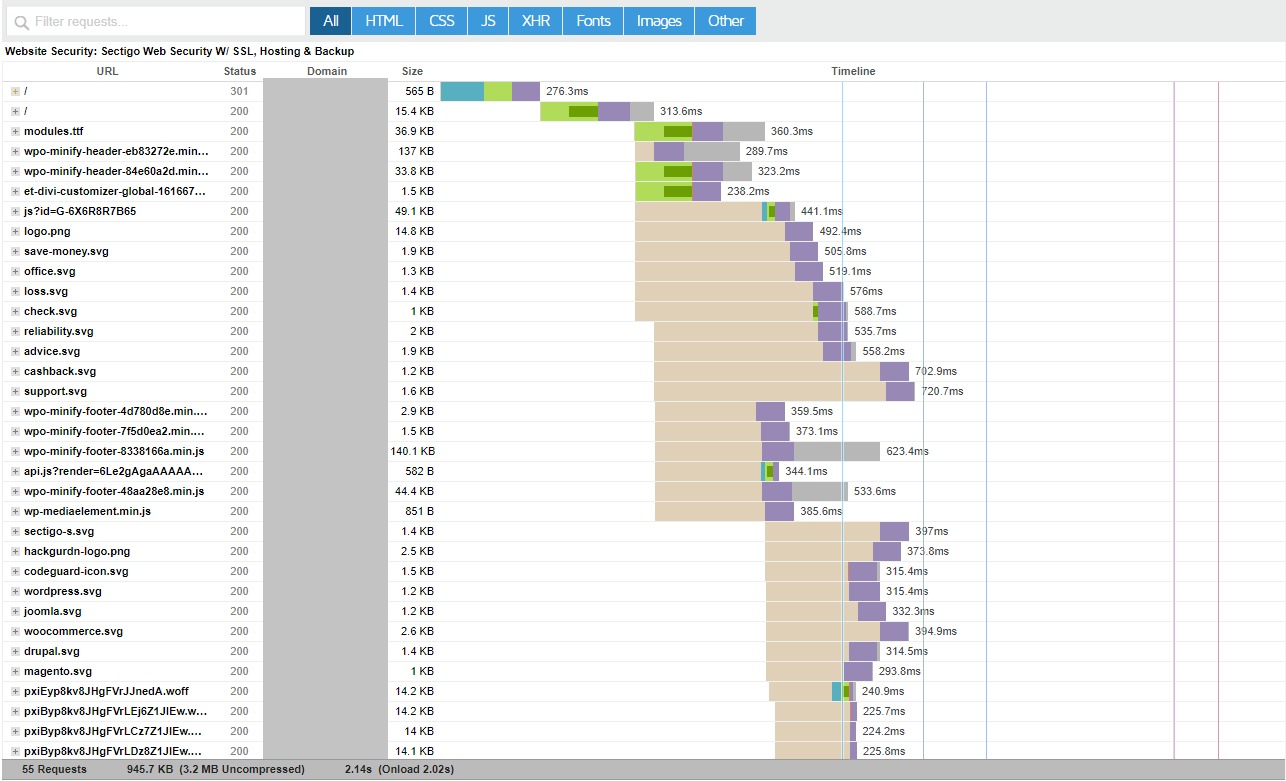1286x781 pixels.
Task: Expand the woocommerce.svg request row
Action: point(15,631)
